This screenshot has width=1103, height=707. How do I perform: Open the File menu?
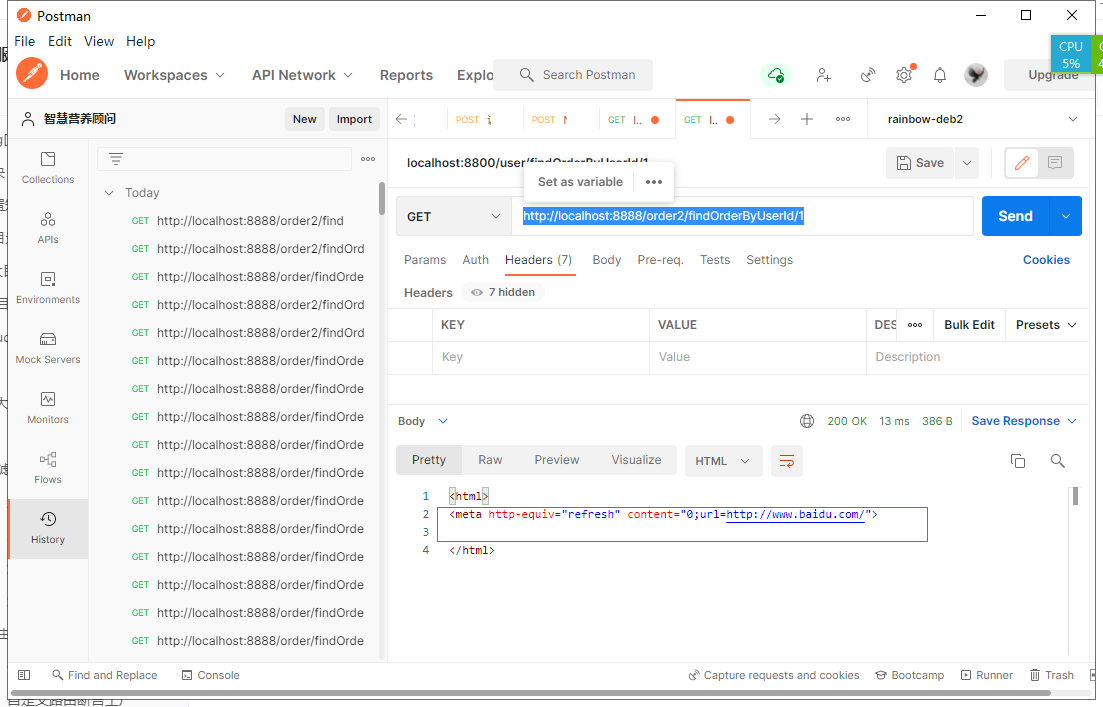point(25,42)
